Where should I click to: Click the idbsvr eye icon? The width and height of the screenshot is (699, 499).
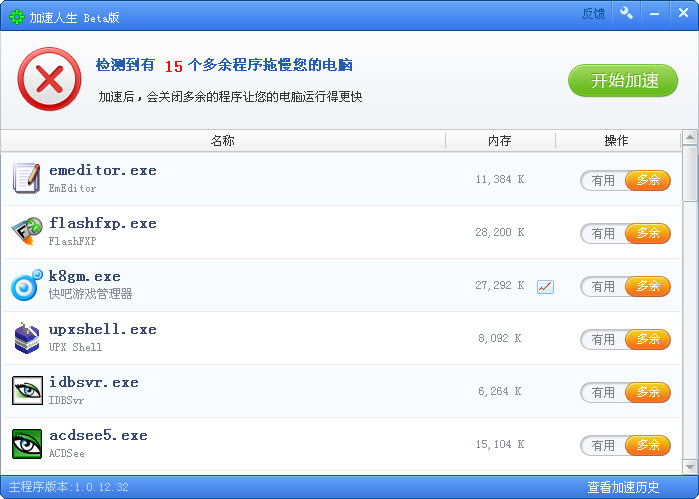(27, 391)
